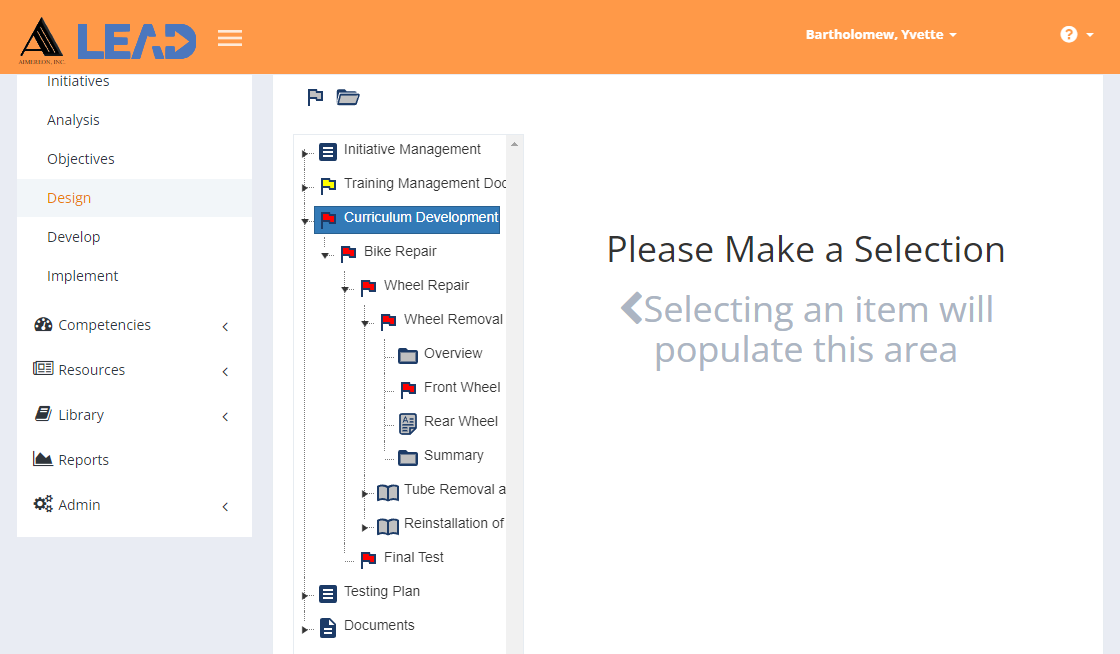Viewport: 1120px width, 654px height.
Task: Click the Competencies gauge icon
Action: click(x=43, y=324)
